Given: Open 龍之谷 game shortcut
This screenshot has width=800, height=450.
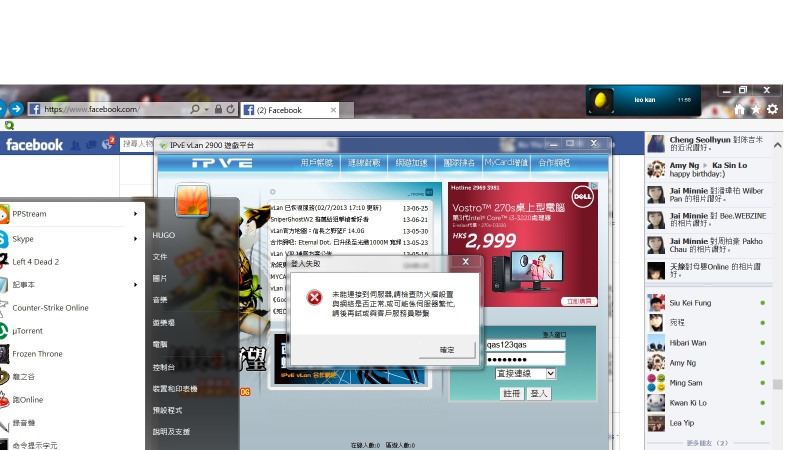Looking at the screenshot, I should pos(23,377).
